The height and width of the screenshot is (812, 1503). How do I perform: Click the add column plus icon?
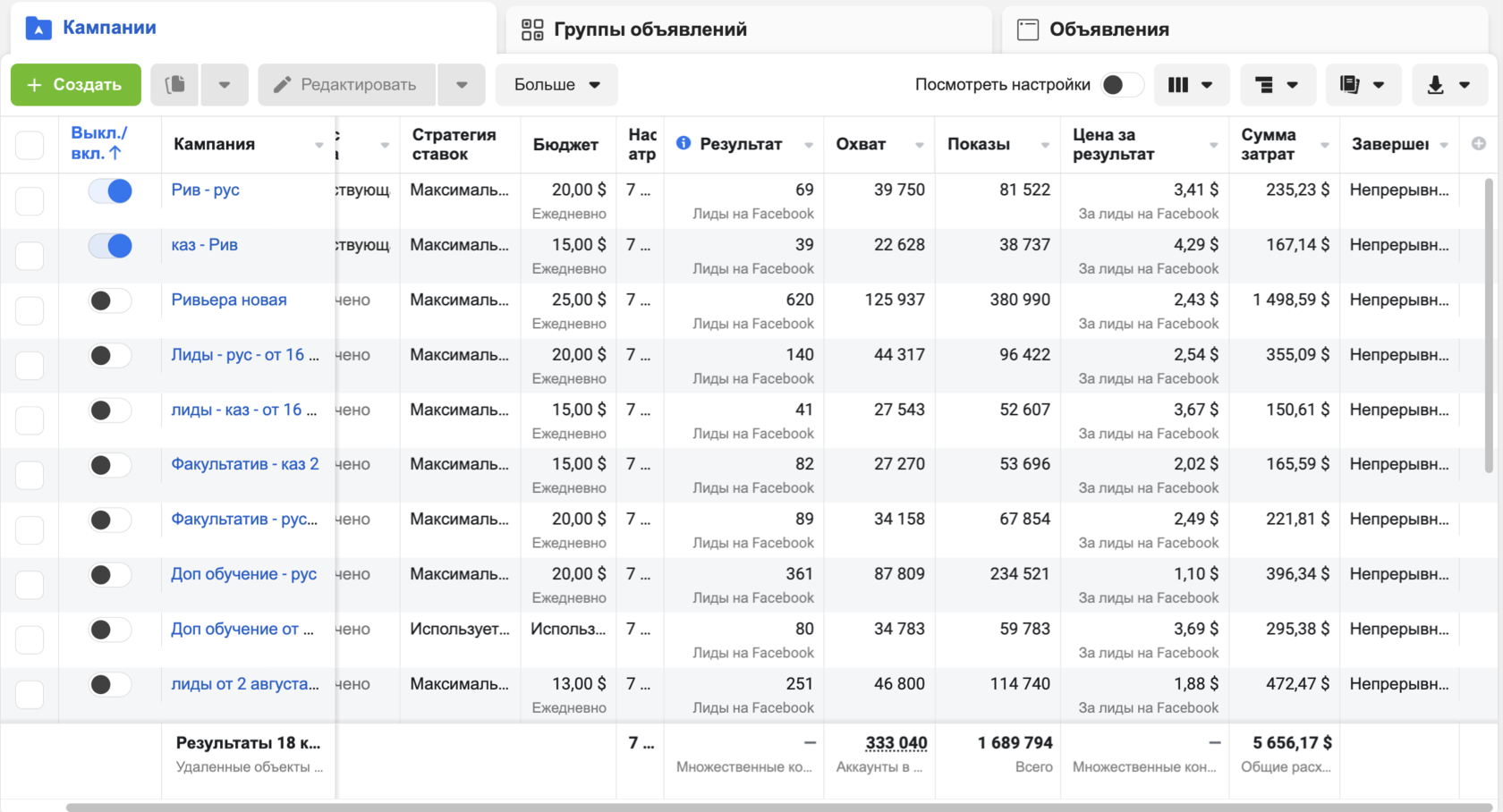click(x=1478, y=143)
